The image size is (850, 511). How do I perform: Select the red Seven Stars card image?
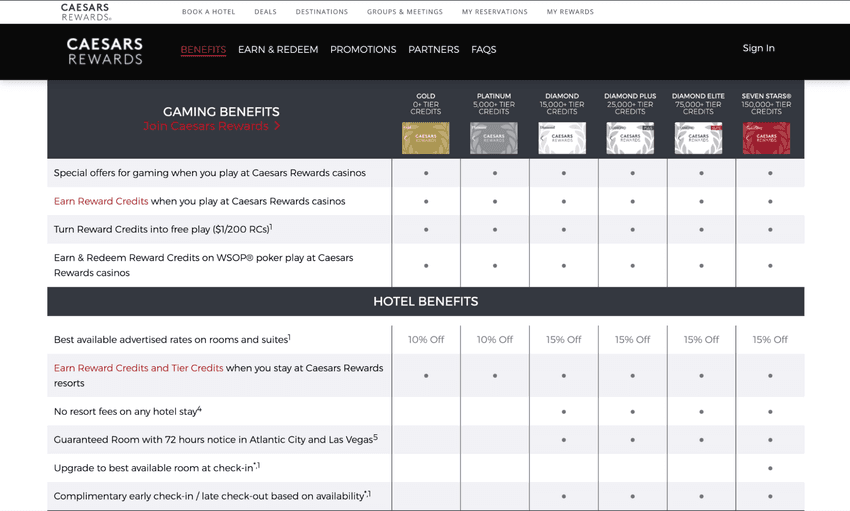767,138
